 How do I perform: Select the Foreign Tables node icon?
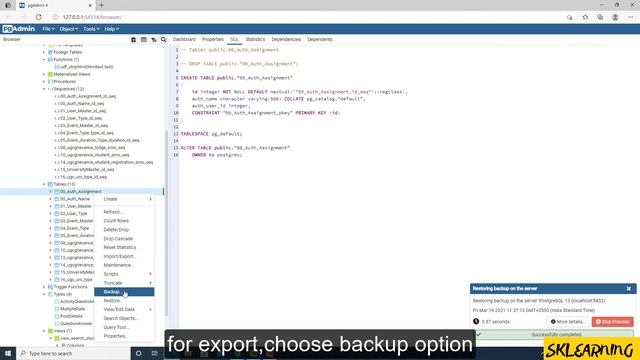(x=50, y=52)
